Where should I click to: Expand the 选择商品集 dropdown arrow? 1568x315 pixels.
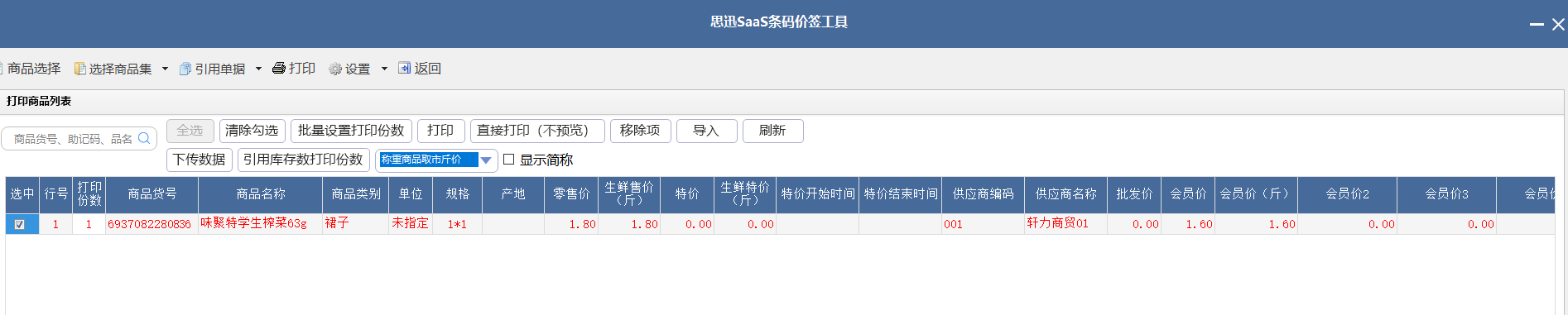click(165, 69)
